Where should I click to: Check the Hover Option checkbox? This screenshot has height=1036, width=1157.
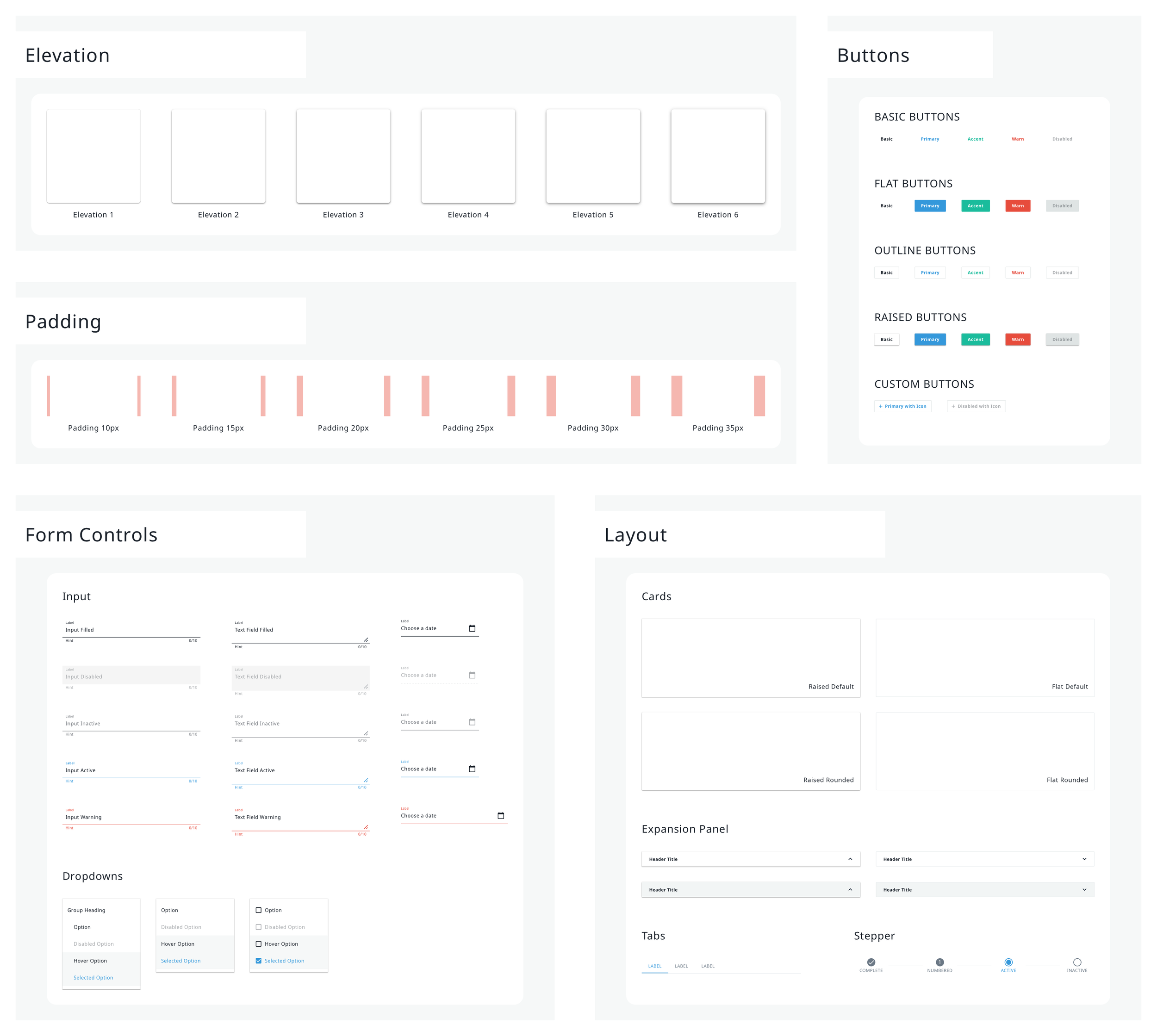(x=259, y=944)
